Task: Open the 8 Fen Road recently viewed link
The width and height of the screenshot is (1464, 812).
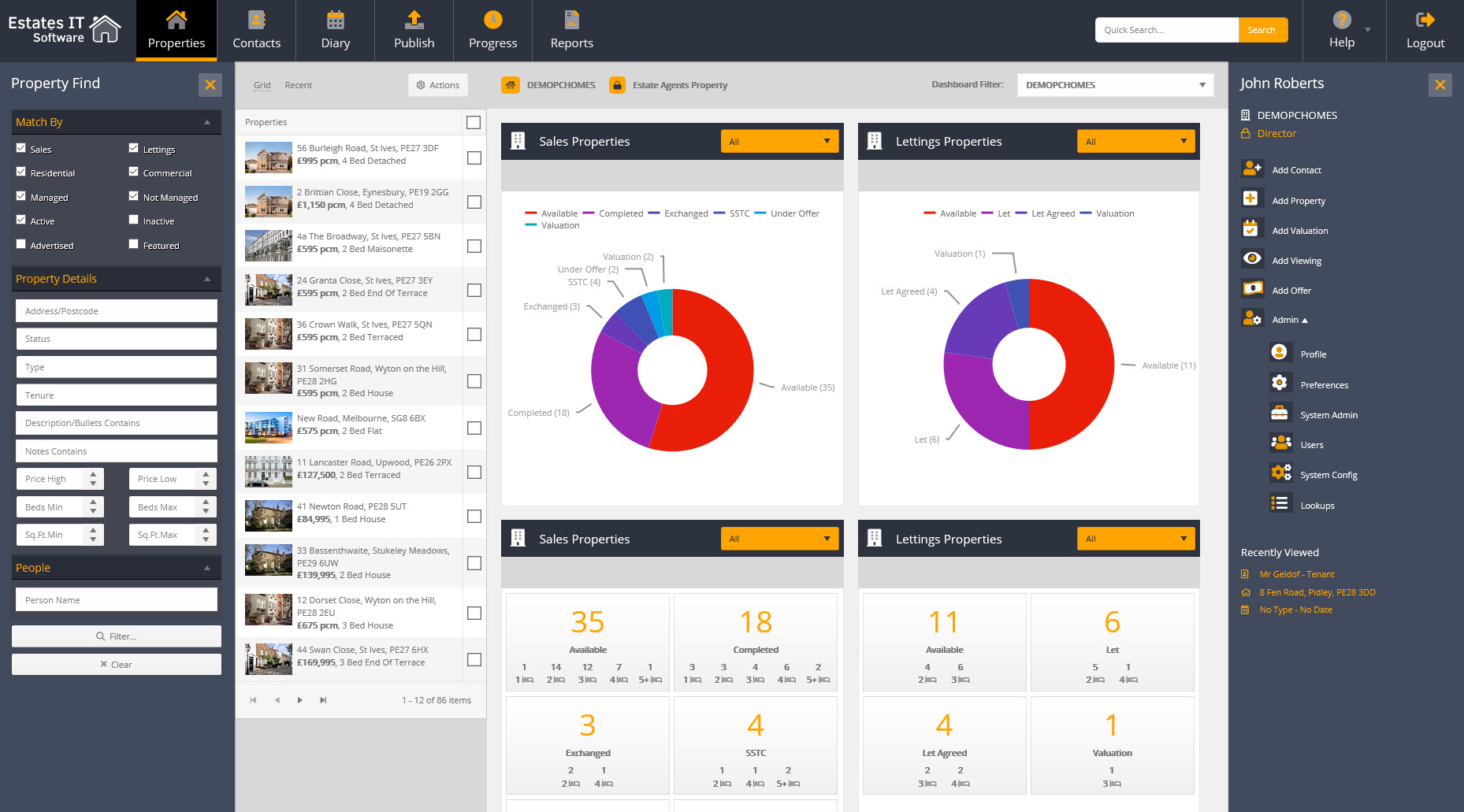Action: pos(1317,592)
